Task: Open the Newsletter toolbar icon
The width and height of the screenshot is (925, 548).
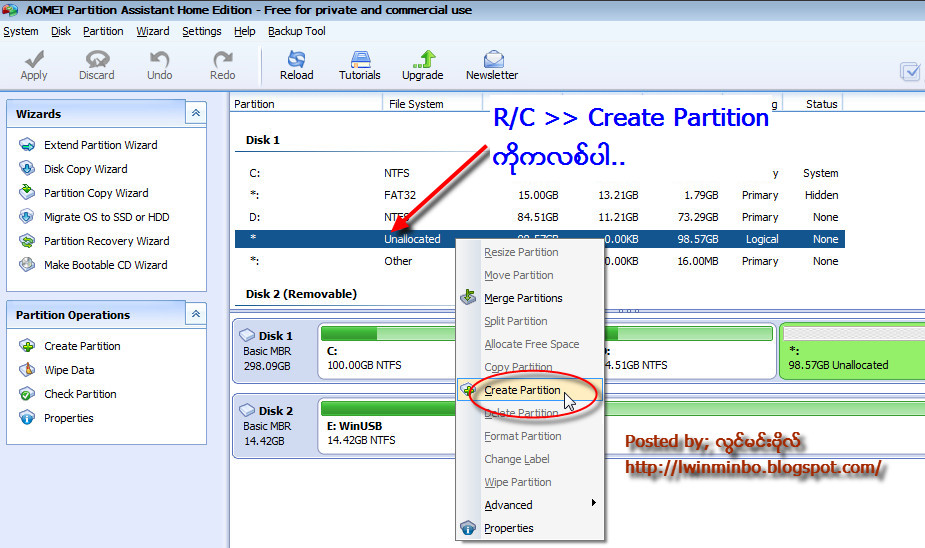Action: 493,59
